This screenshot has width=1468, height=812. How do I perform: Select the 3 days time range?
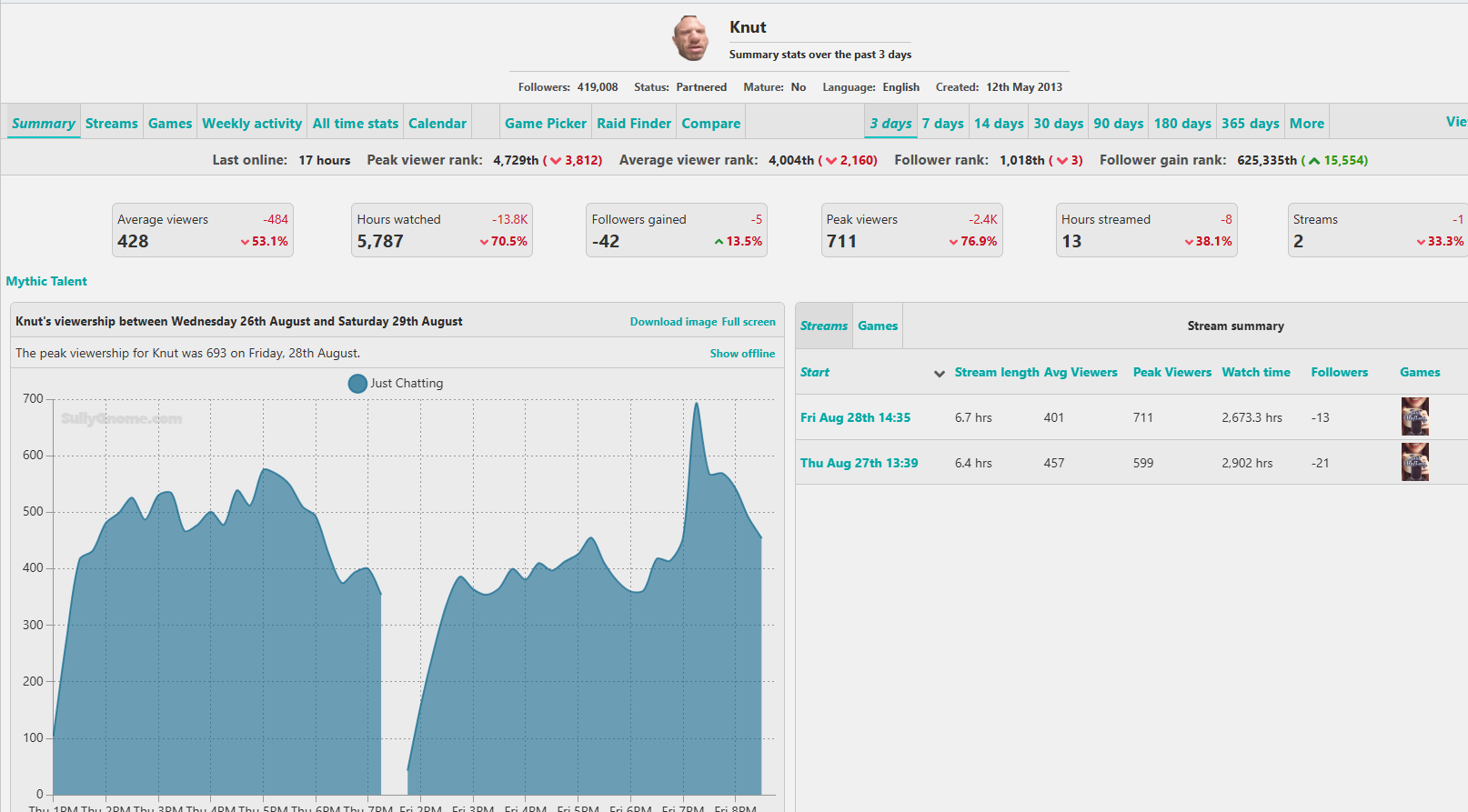pos(890,124)
